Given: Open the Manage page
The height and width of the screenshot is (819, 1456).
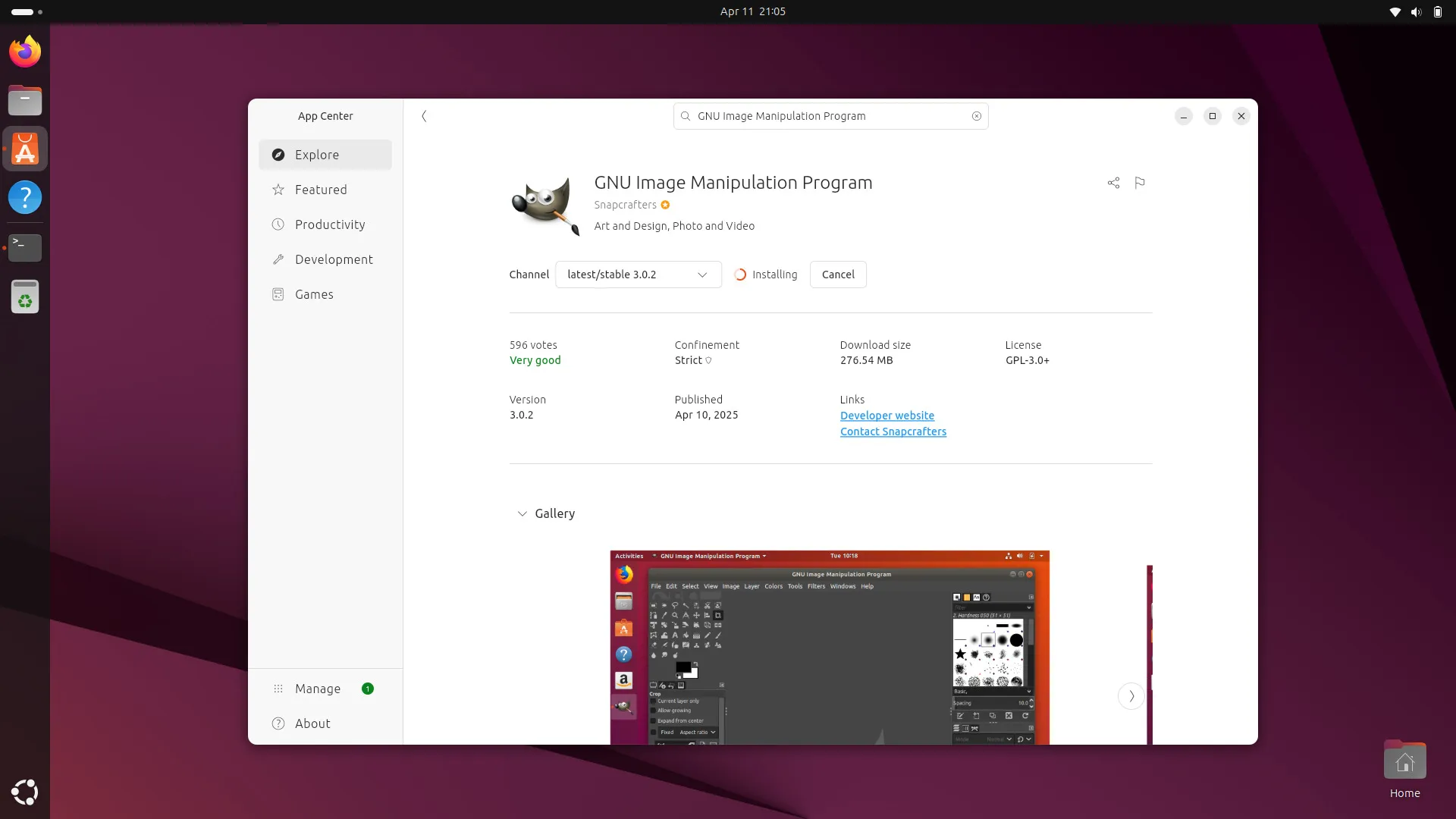Looking at the screenshot, I should tap(325, 689).
